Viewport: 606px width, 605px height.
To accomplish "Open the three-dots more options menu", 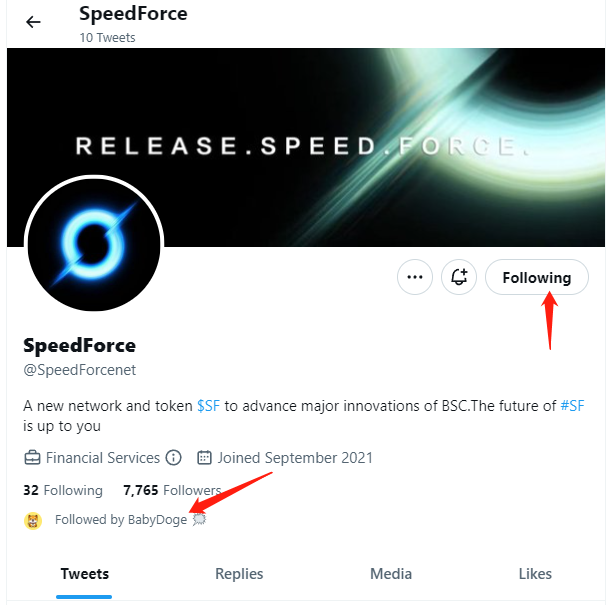I will pyautogui.click(x=415, y=277).
